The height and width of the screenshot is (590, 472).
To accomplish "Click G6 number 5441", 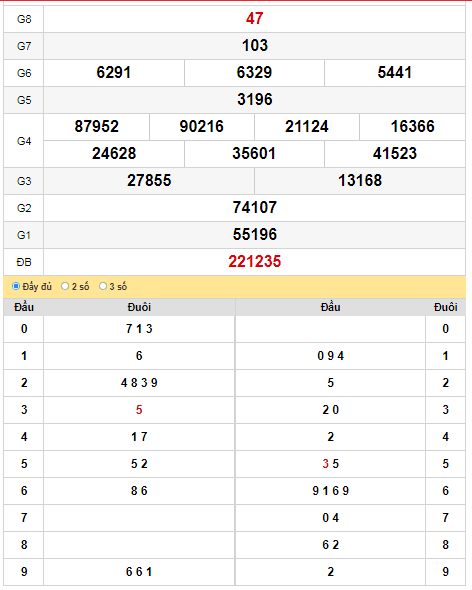I will [394, 73].
